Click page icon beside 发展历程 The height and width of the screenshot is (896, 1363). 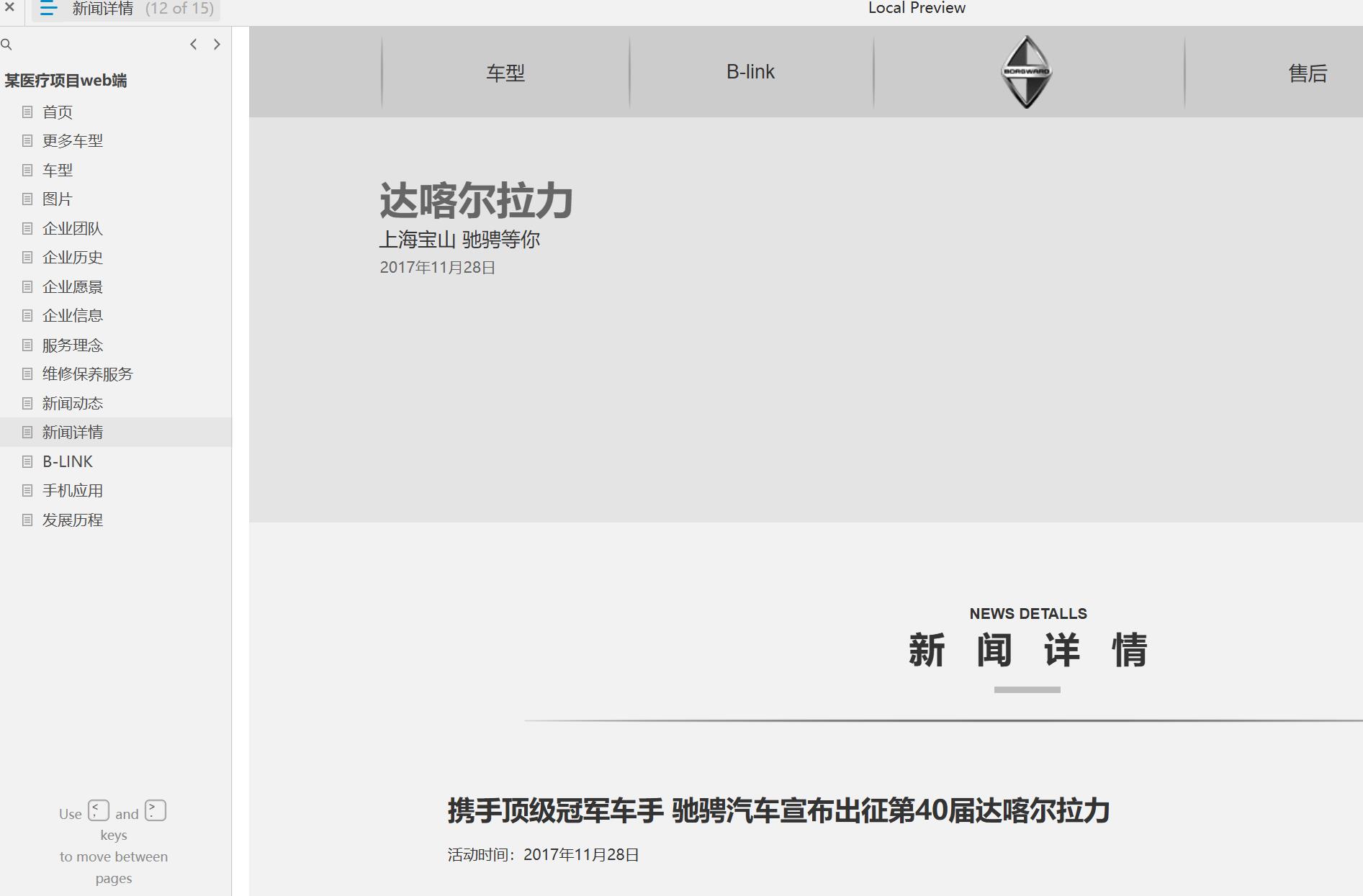pyautogui.click(x=27, y=520)
